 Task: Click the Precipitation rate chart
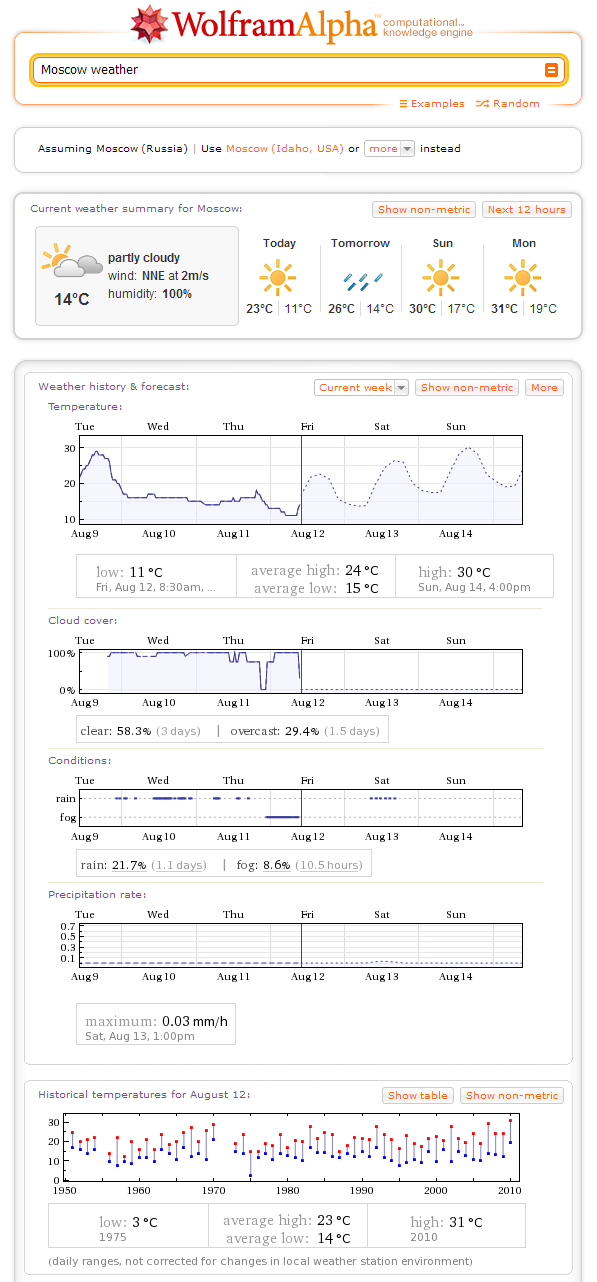[x=301, y=944]
